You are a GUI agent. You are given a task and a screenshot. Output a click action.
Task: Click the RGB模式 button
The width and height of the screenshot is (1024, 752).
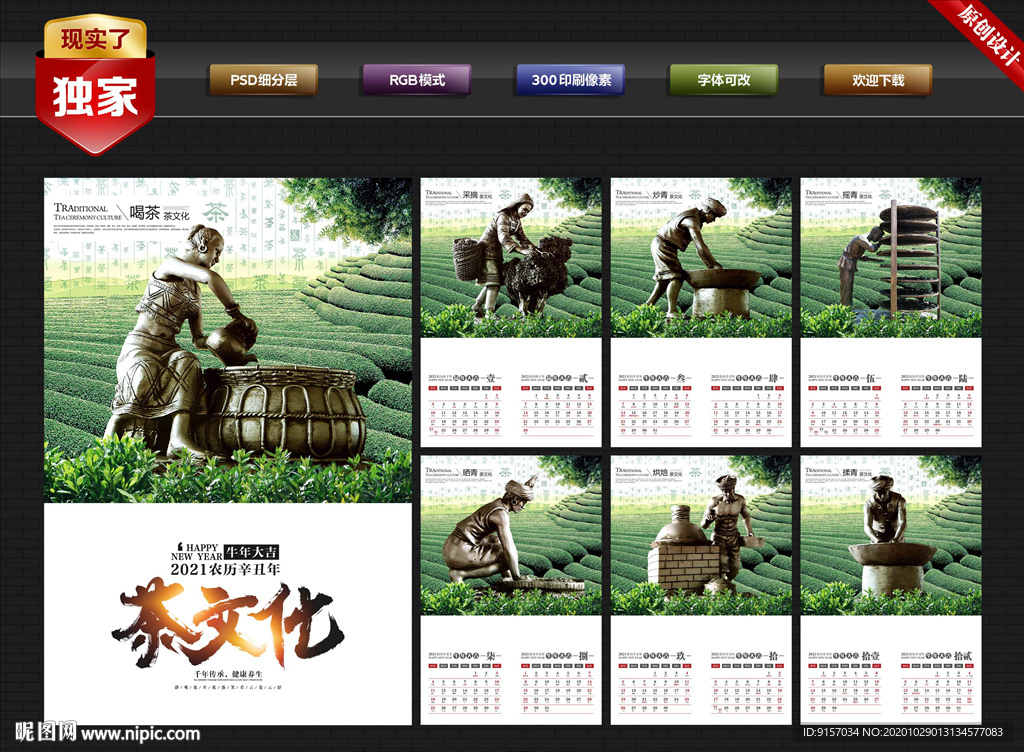[417, 80]
